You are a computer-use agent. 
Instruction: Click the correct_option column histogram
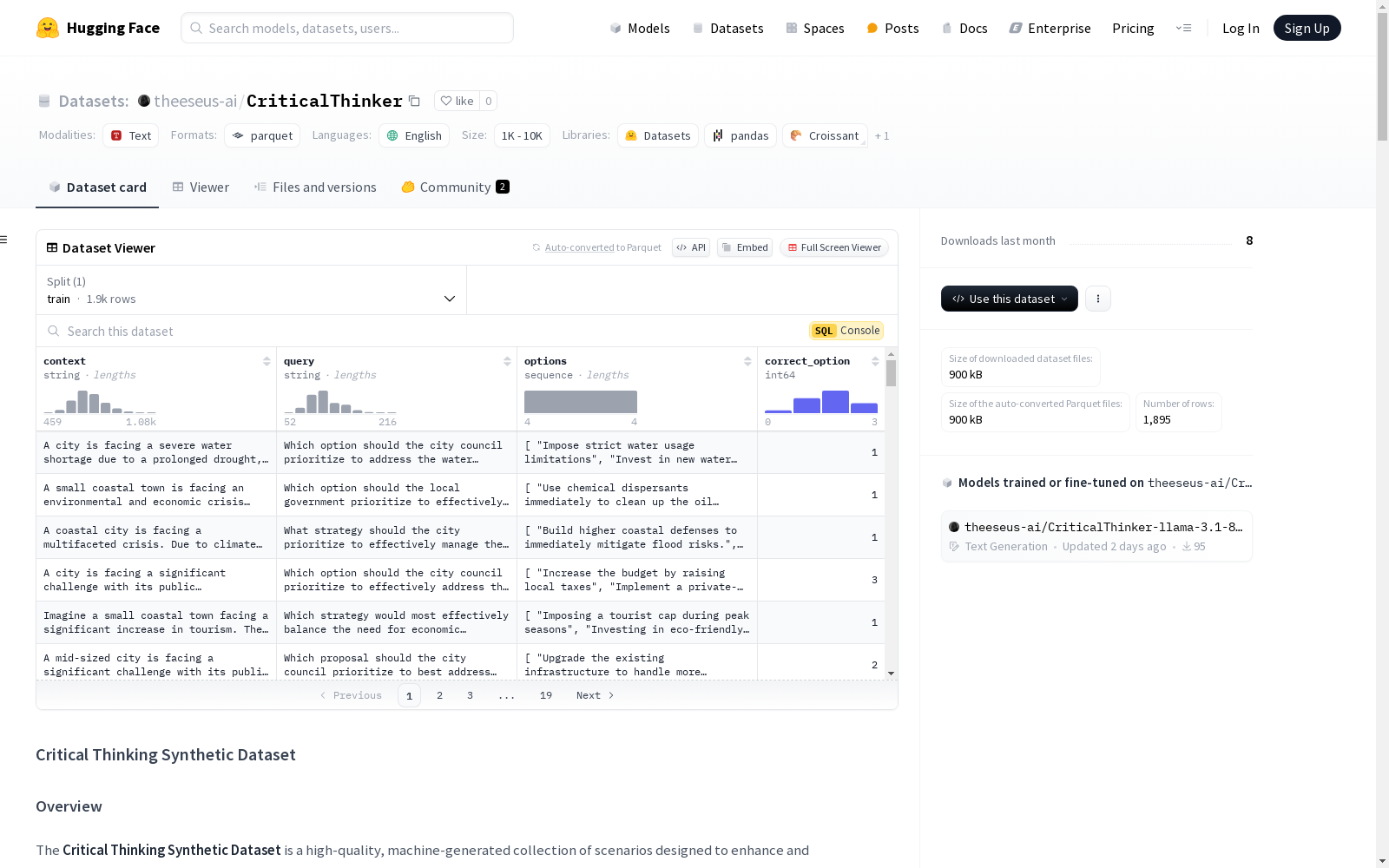coord(821,402)
